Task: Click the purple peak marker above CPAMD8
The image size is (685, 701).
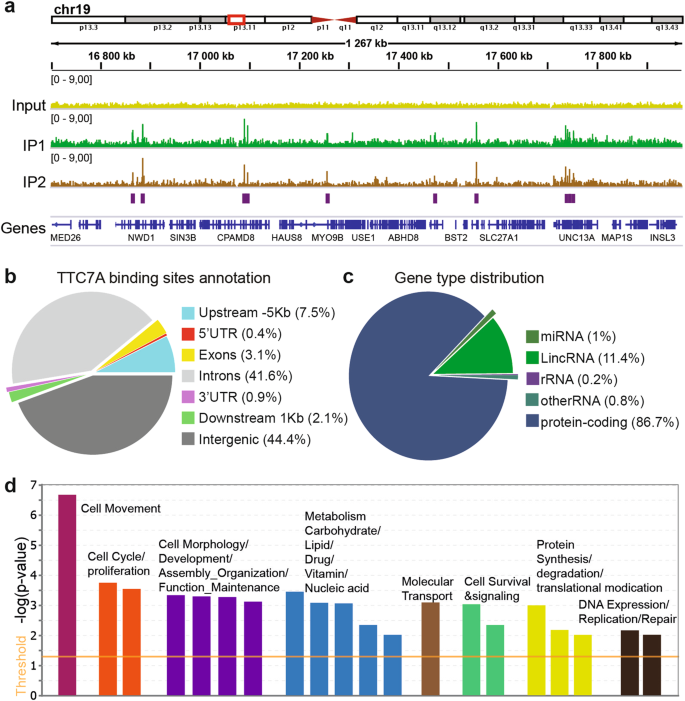Action: click(245, 198)
